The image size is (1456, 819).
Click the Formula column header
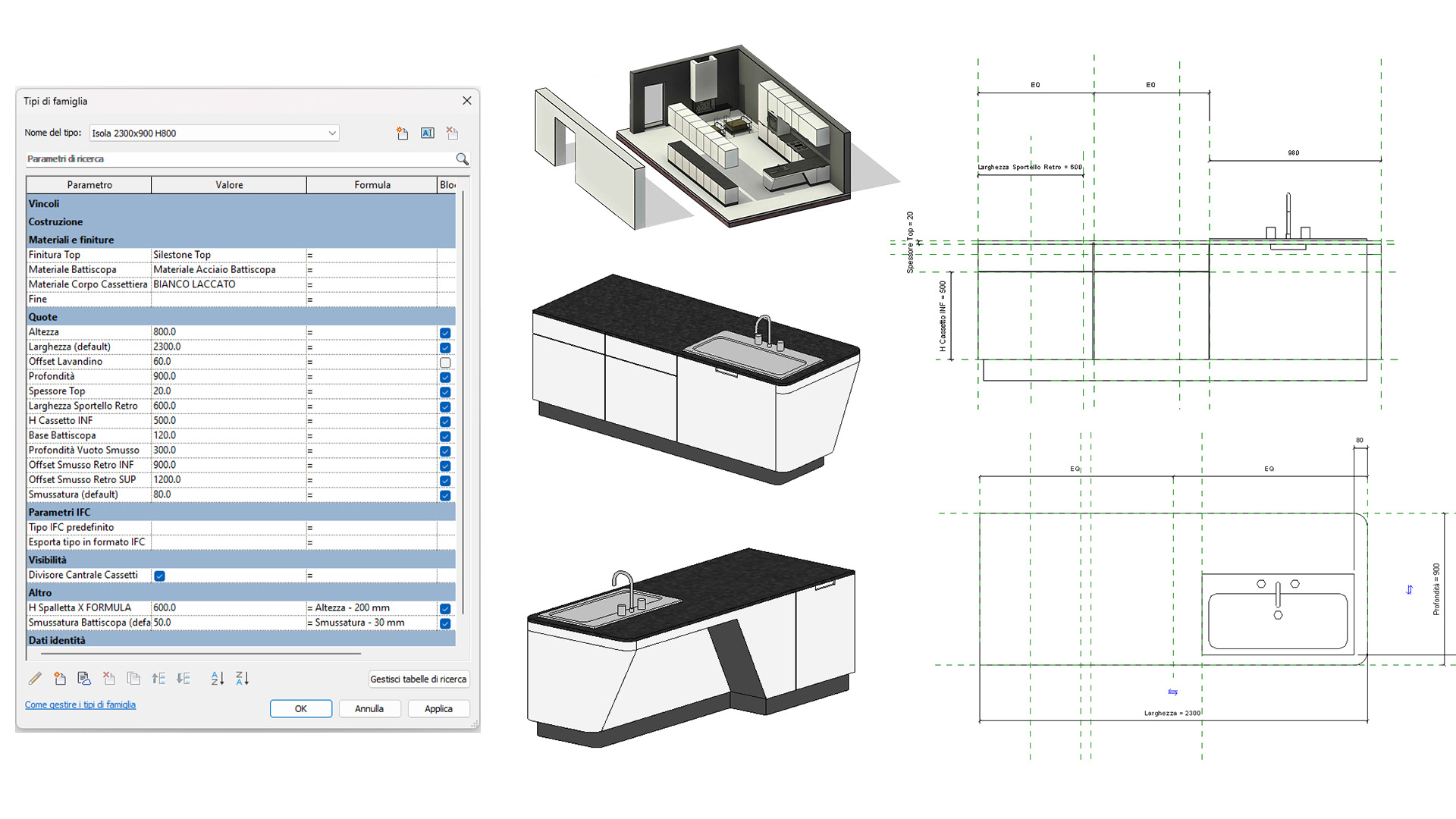click(372, 185)
